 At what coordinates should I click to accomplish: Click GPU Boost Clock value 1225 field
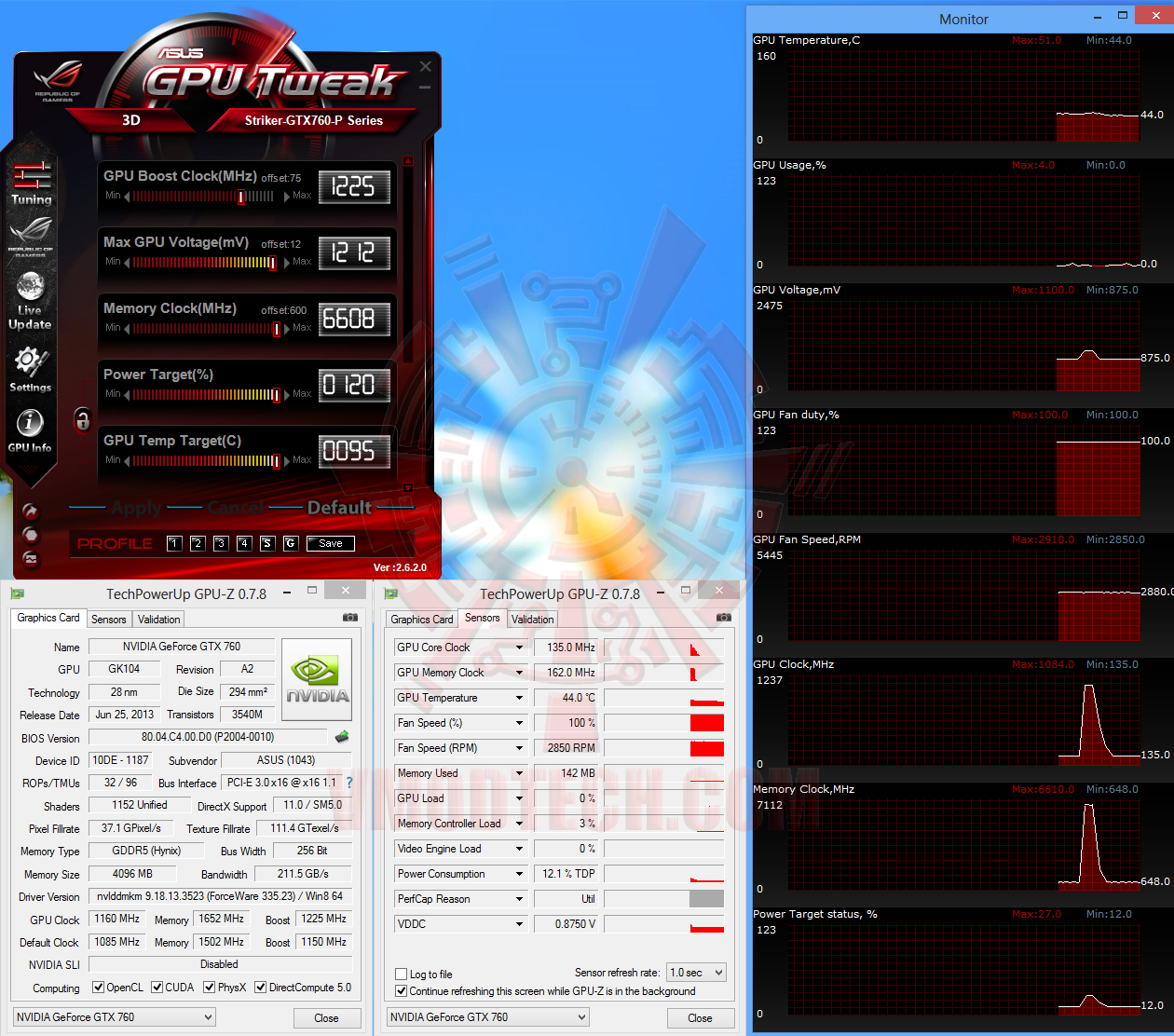pos(354,187)
